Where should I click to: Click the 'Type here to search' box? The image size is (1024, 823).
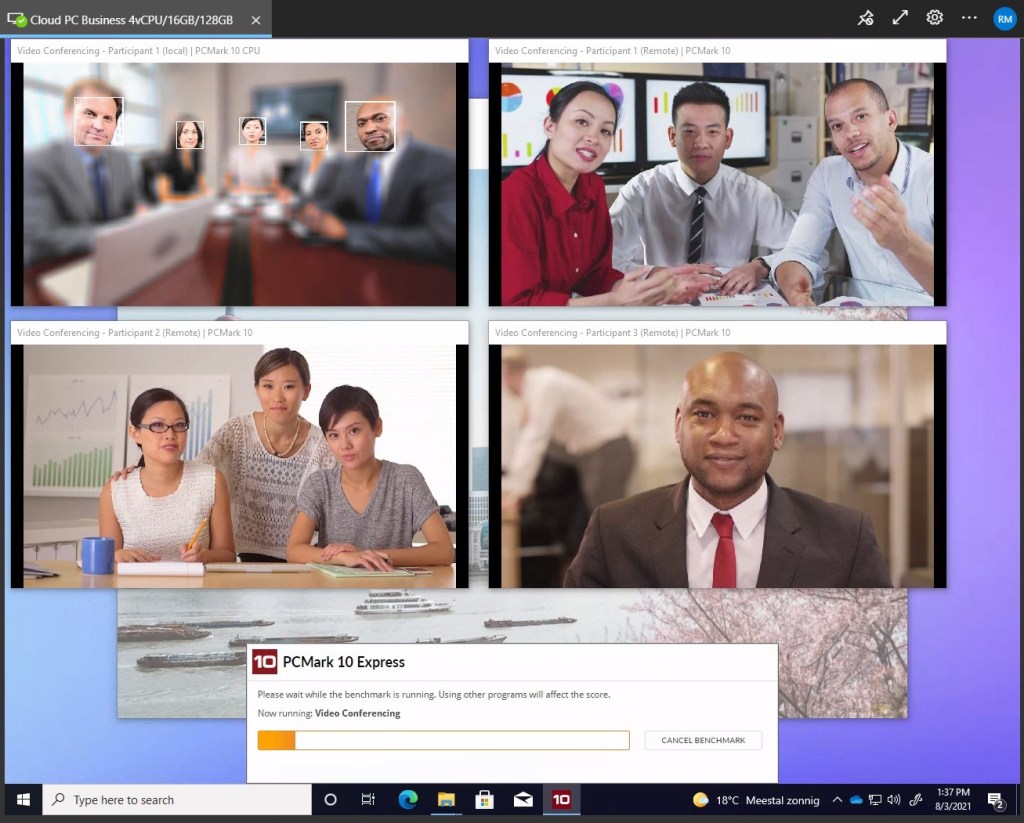tap(177, 799)
